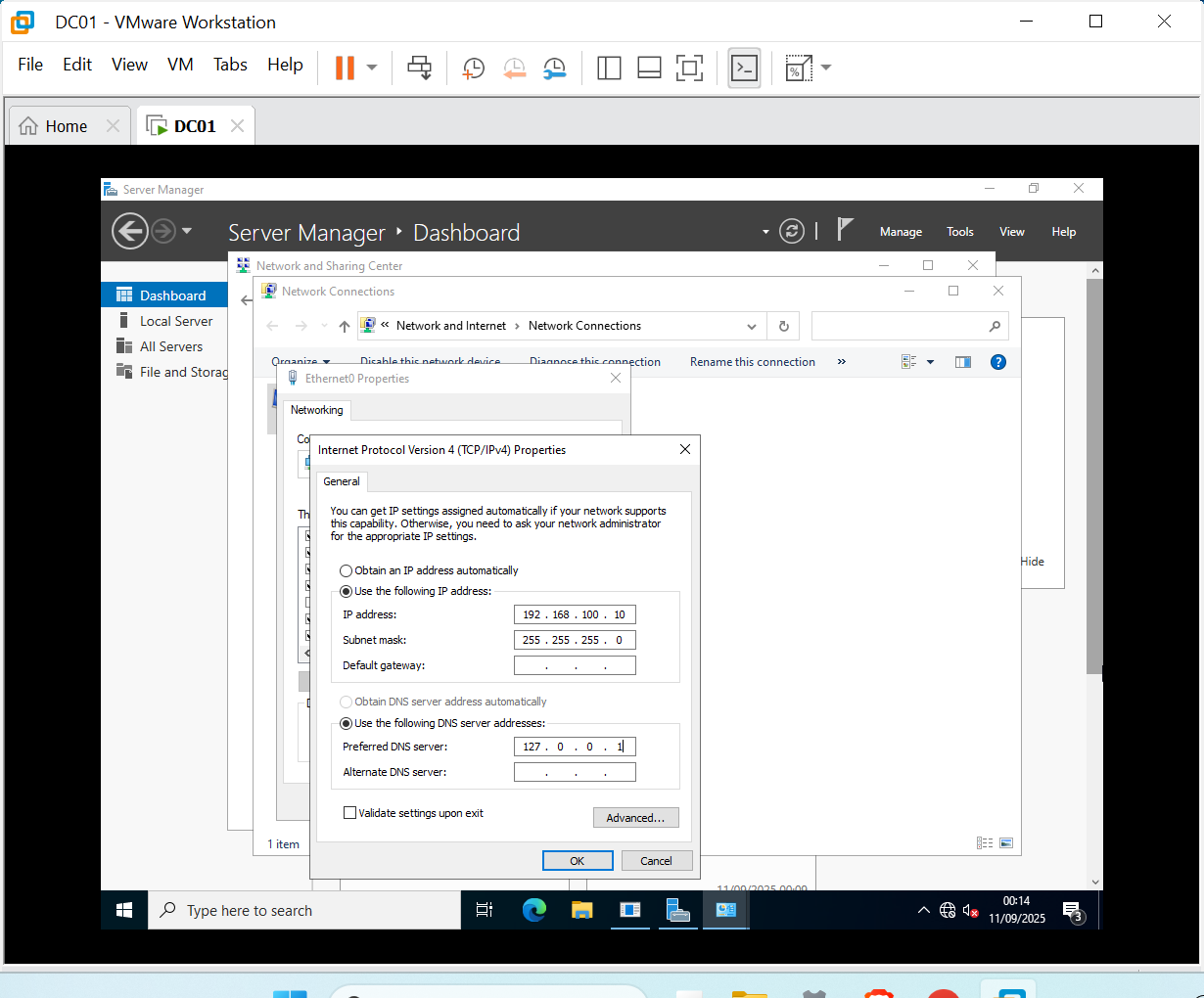Click the Advanced... button

[635, 818]
